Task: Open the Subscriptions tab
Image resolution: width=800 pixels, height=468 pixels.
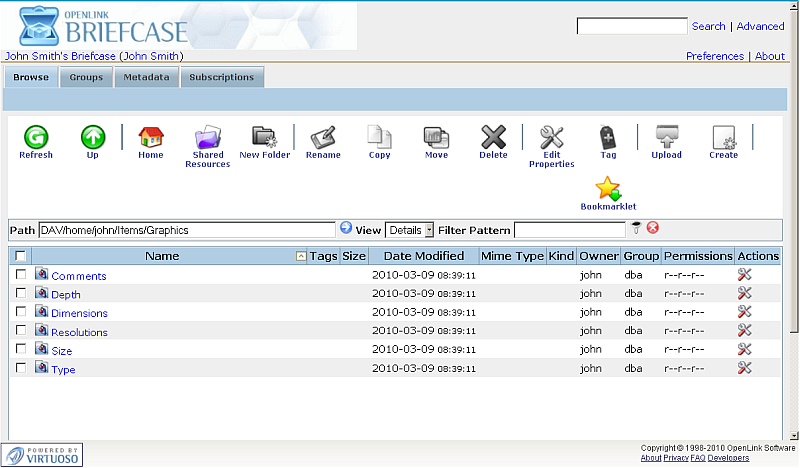Action: (222, 78)
